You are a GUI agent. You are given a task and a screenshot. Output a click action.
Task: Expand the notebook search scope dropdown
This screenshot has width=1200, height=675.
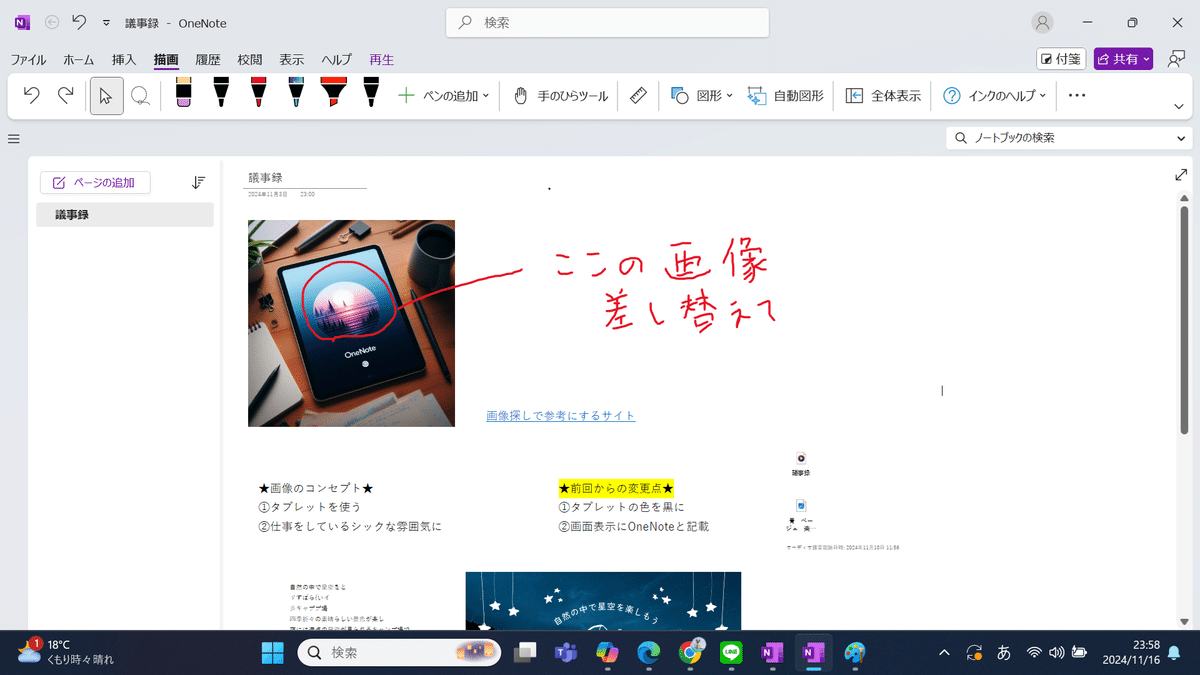tap(1182, 138)
